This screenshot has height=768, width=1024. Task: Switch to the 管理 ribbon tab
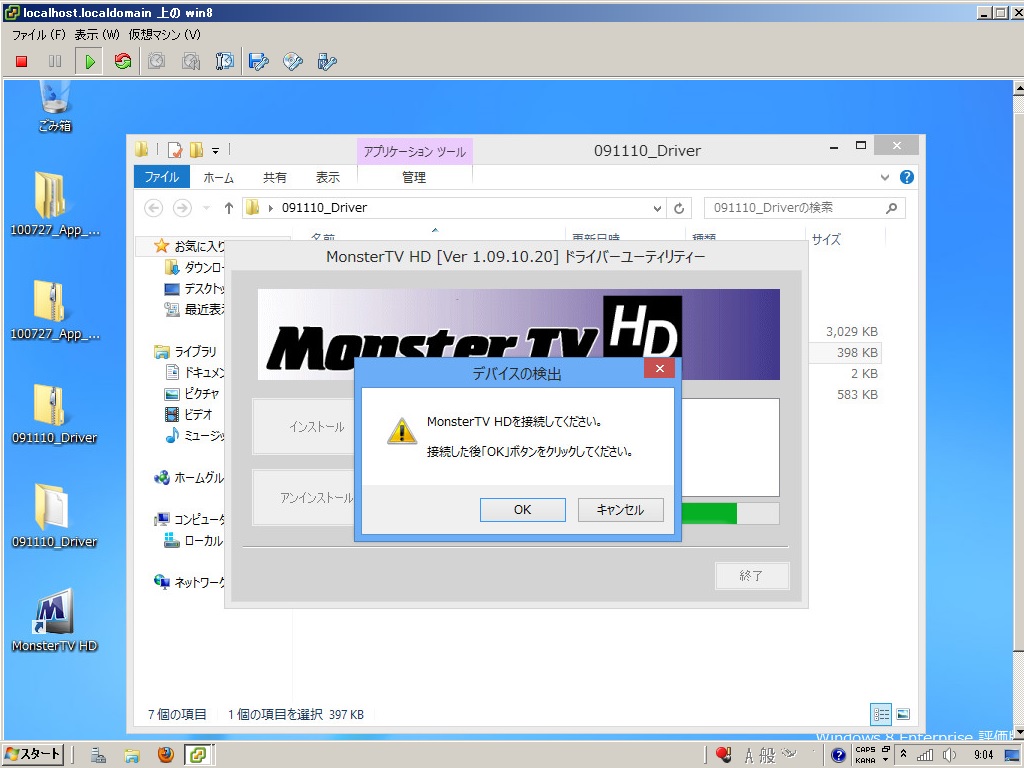(414, 177)
